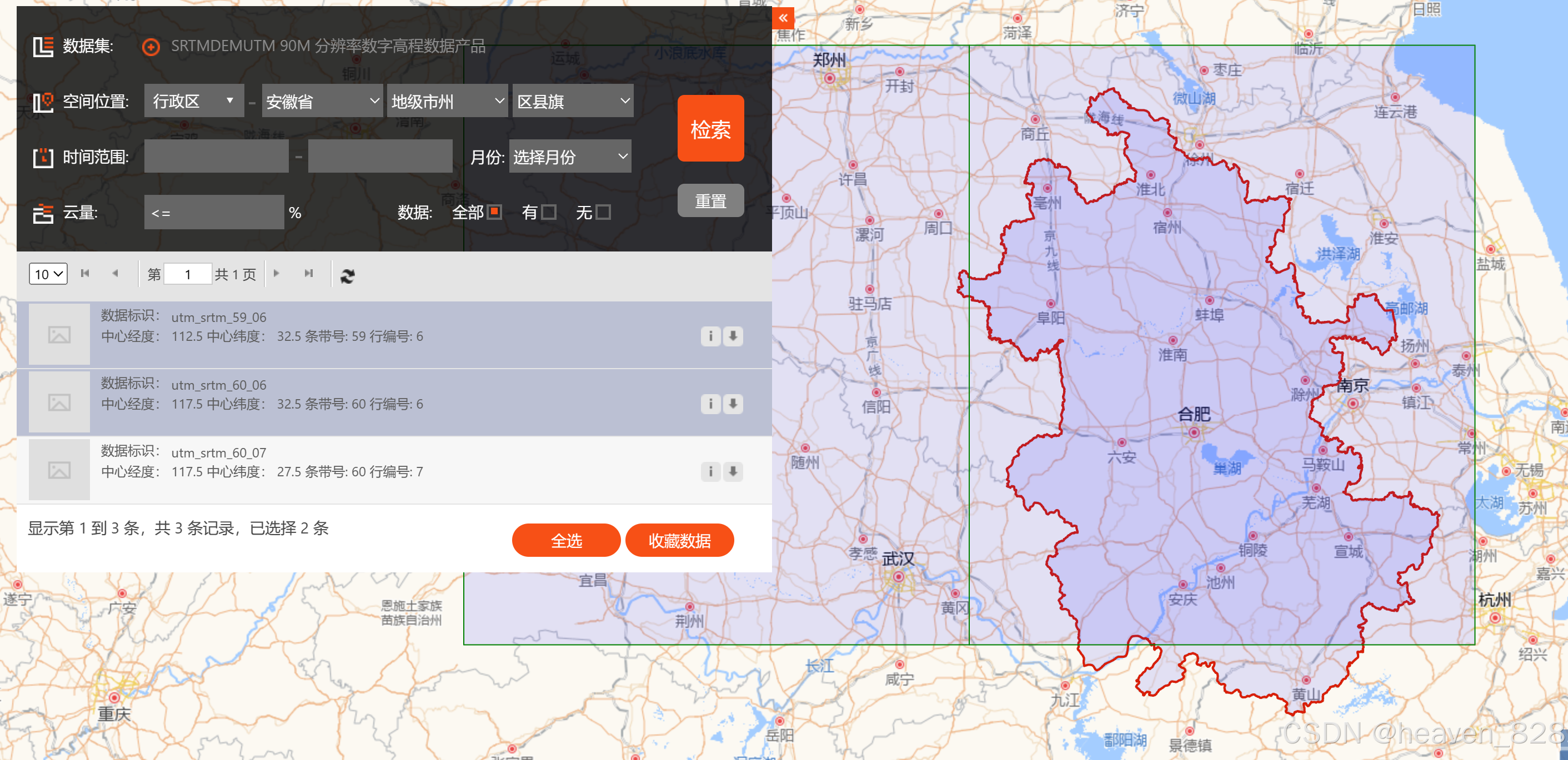This screenshot has height=760, width=1568.
Task: Download the utm_srtm_60_06 dataset
Action: point(733,404)
